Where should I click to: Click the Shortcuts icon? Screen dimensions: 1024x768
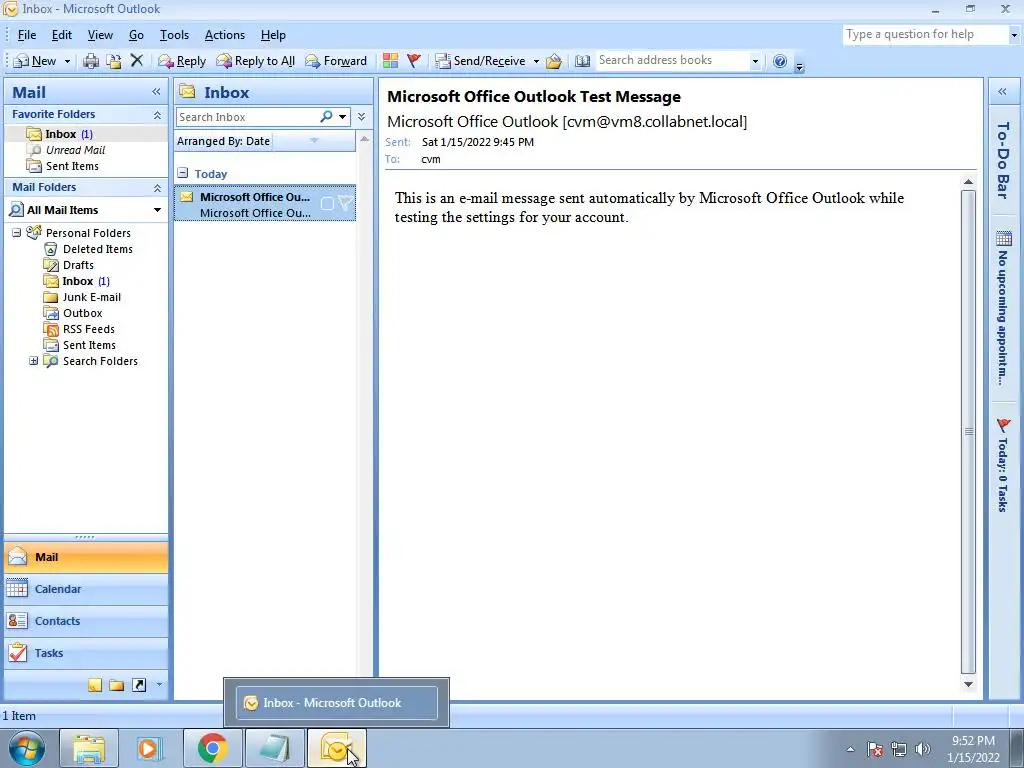(139, 685)
